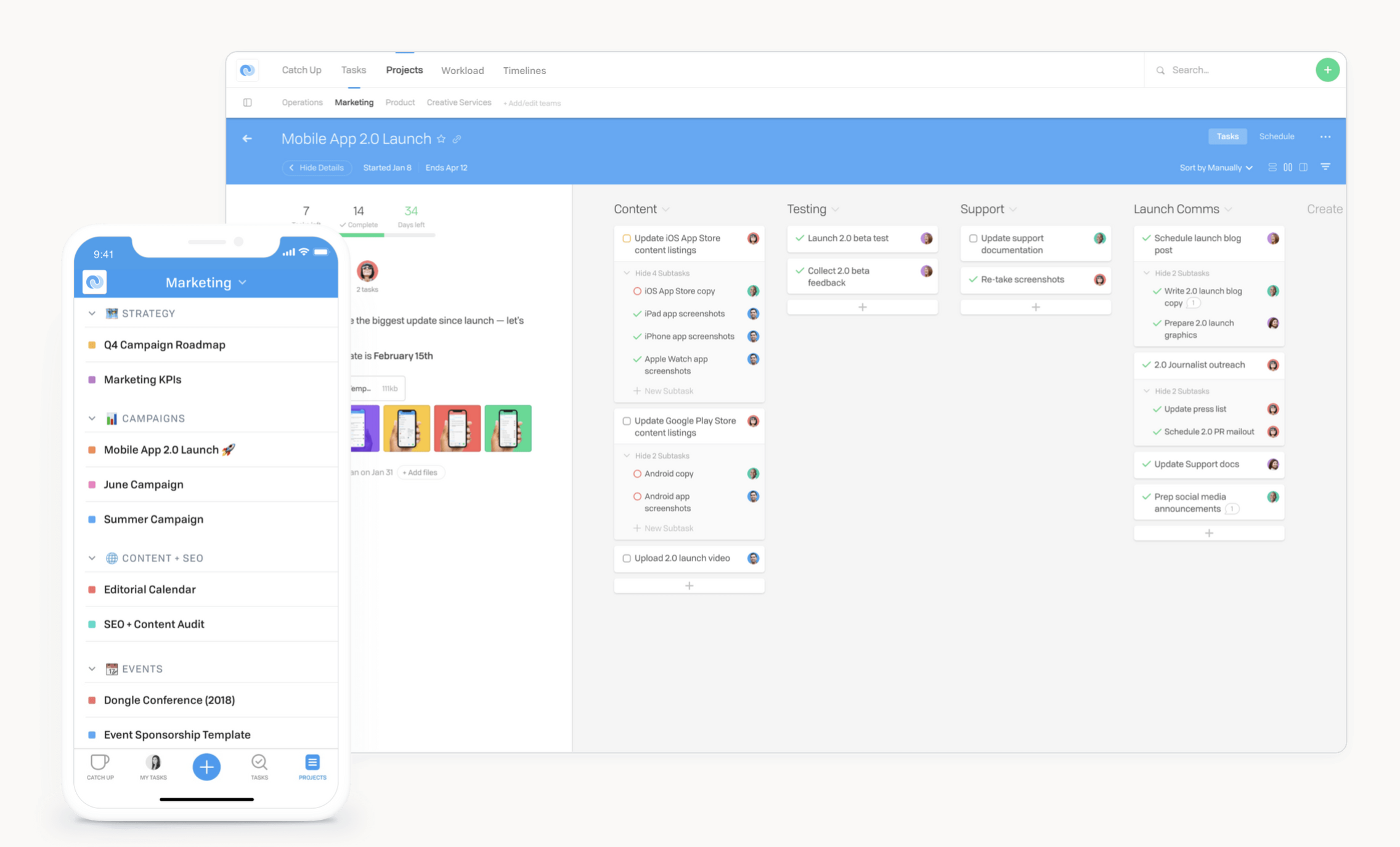Switch to Schedule view
1400x847 pixels.
pyautogui.click(x=1277, y=136)
